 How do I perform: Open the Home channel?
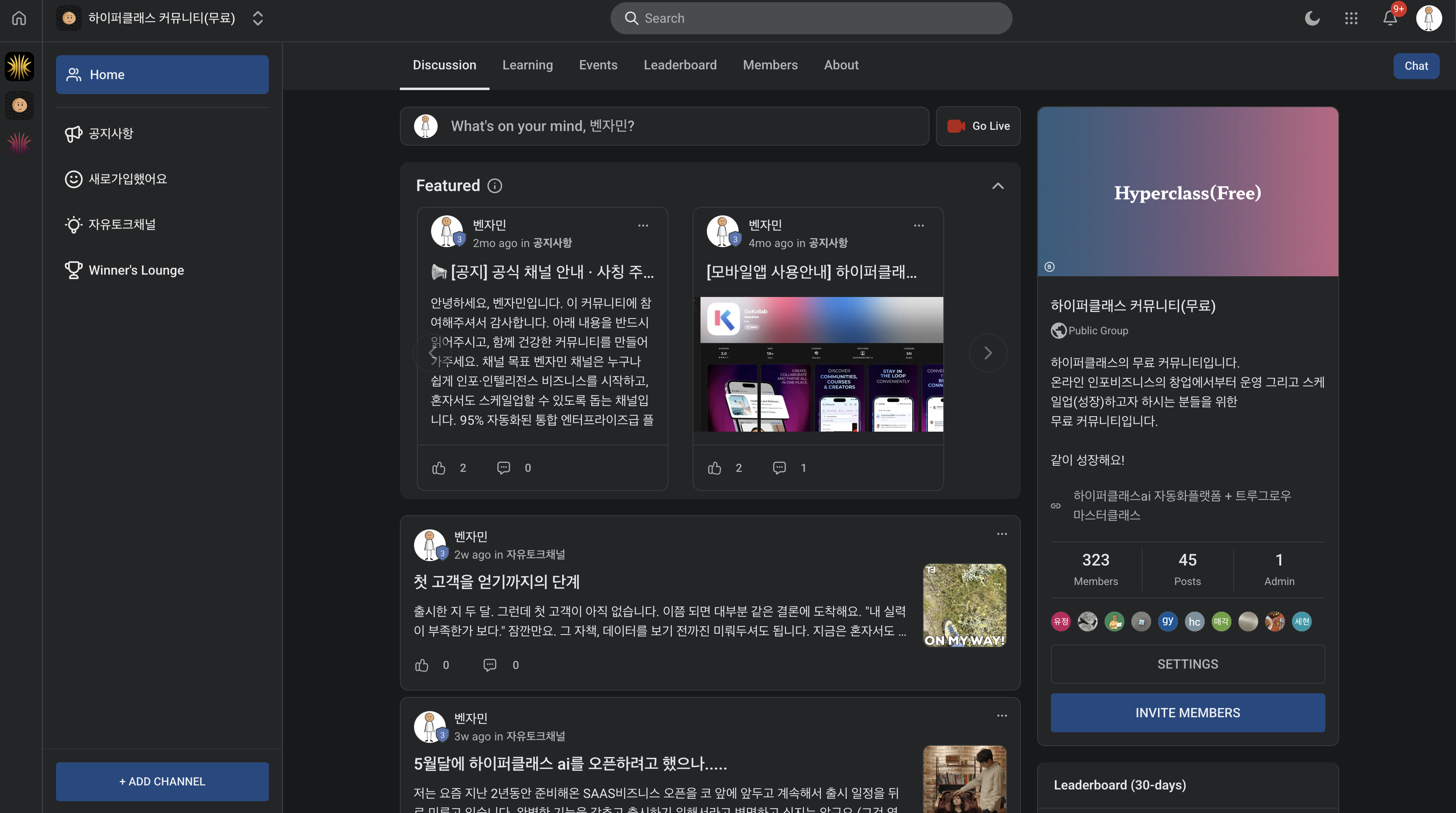pyautogui.click(x=162, y=75)
